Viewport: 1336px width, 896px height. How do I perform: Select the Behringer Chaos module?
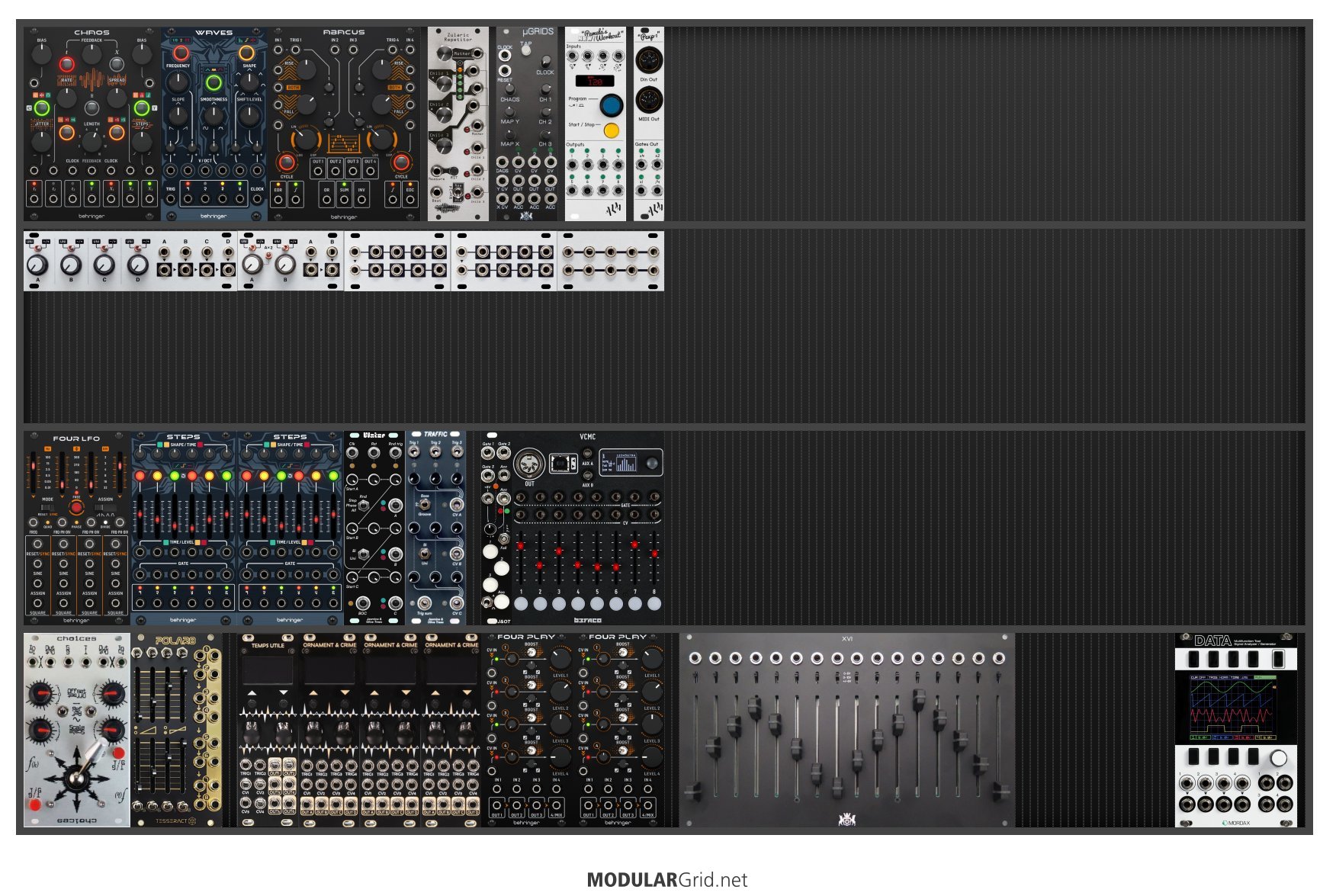click(92, 124)
